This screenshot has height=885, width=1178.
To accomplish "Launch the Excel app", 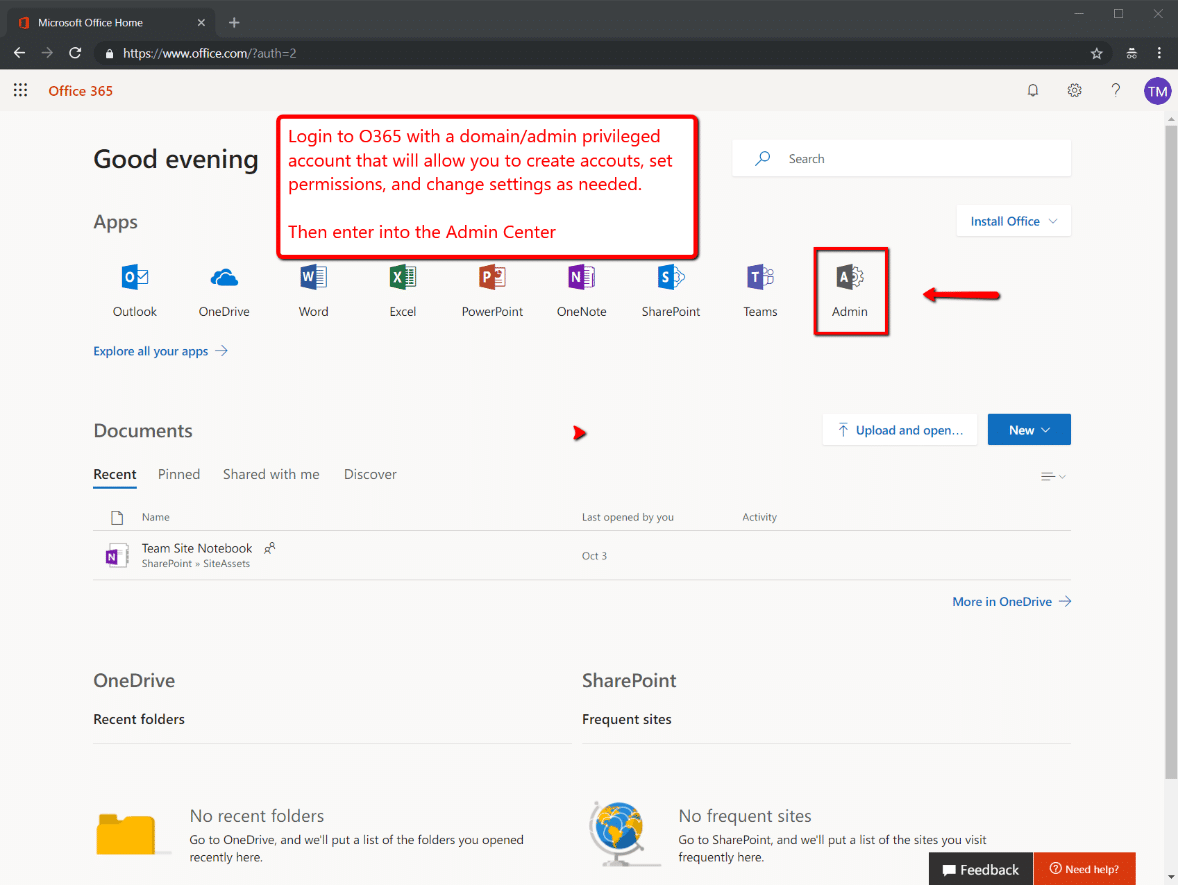I will click(x=403, y=290).
